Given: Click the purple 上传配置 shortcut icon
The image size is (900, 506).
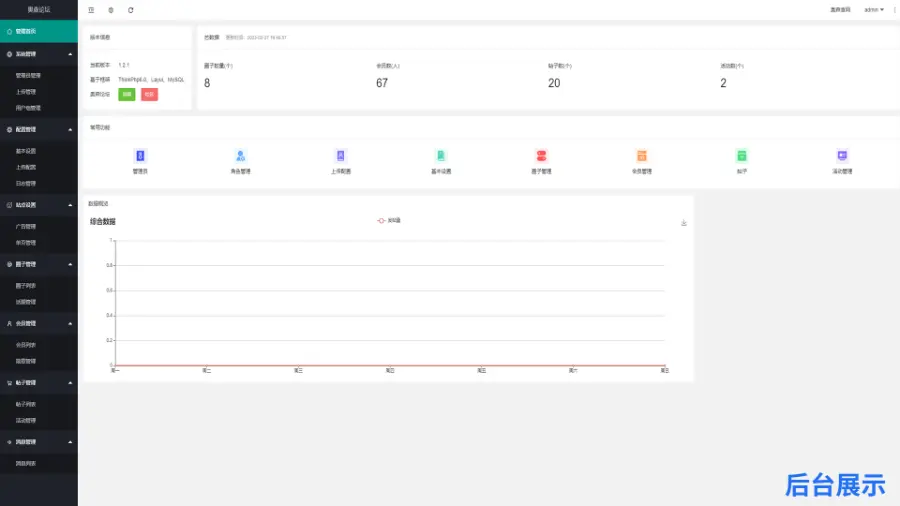Looking at the screenshot, I should 340,156.
